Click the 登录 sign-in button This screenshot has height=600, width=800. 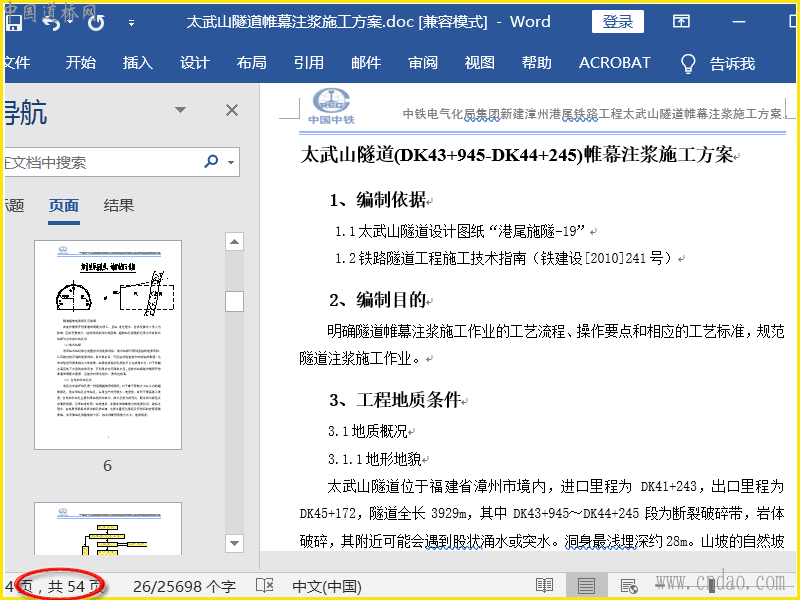click(x=617, y=21)
